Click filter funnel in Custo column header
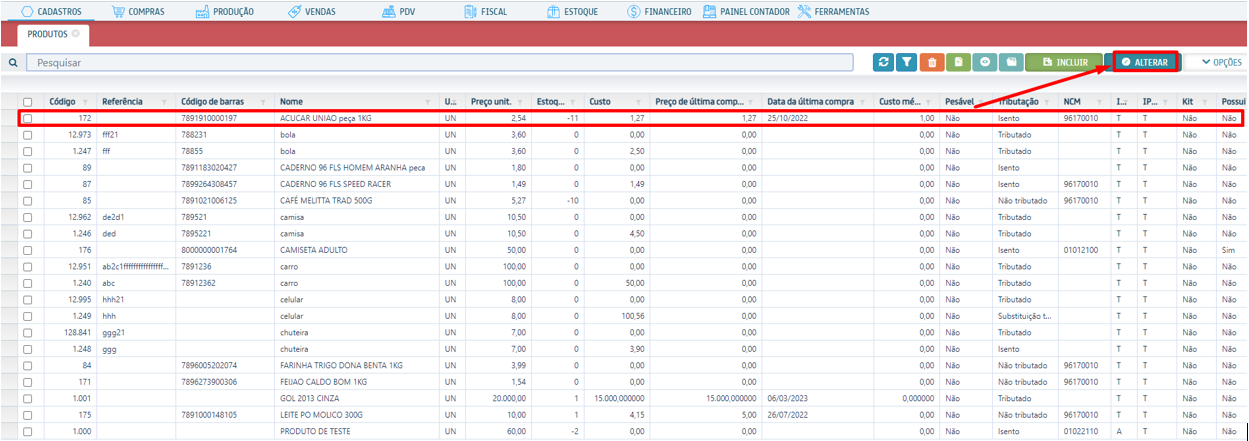The image size is (1249, 441). 637,102
